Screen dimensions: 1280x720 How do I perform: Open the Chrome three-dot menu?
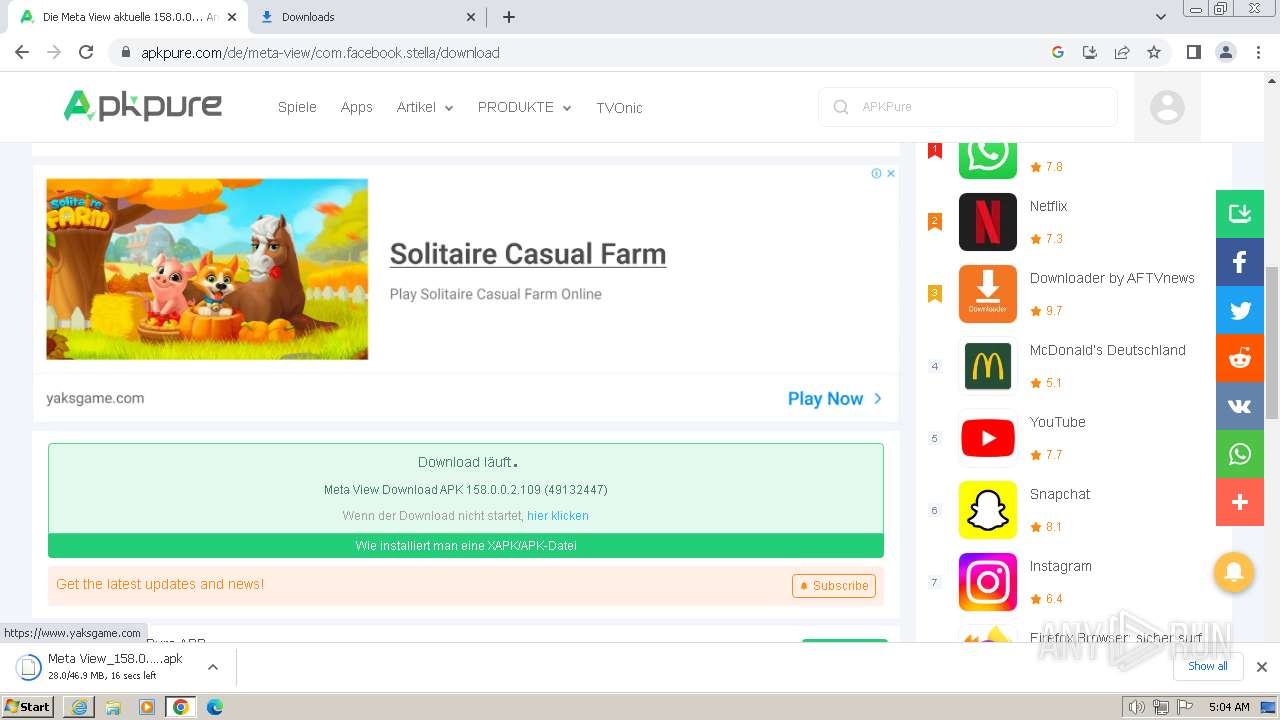click(1258, 52)
